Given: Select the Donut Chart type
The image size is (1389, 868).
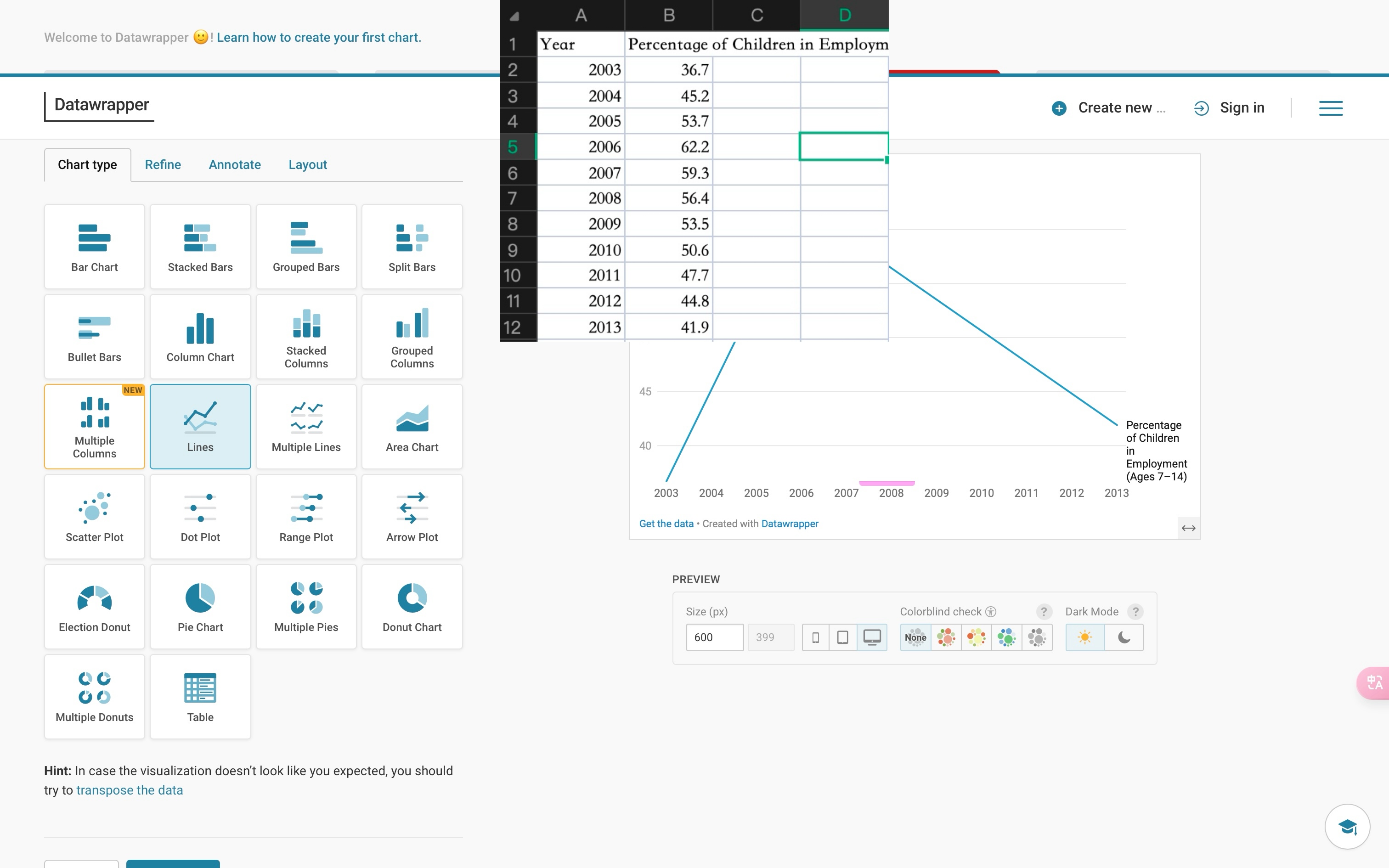Looking at the screenshot, I should pos(412,606).
